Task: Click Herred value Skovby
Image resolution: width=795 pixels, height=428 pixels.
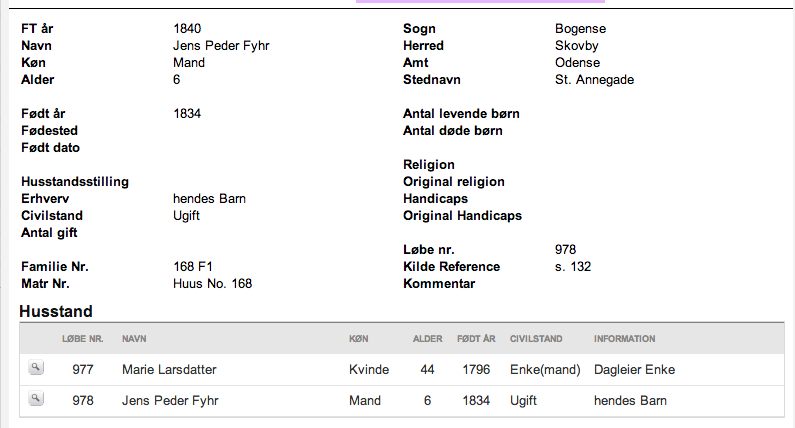Action: point(576,46)
